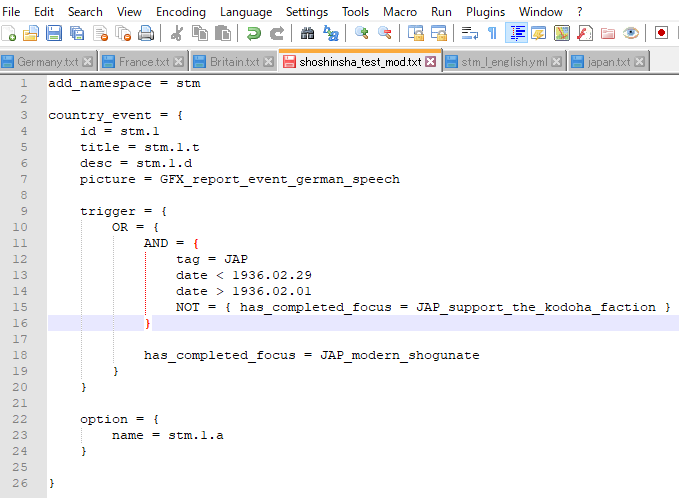Close the Germany.txt tab
The image size is (679, 498).
tap(87, 62)
